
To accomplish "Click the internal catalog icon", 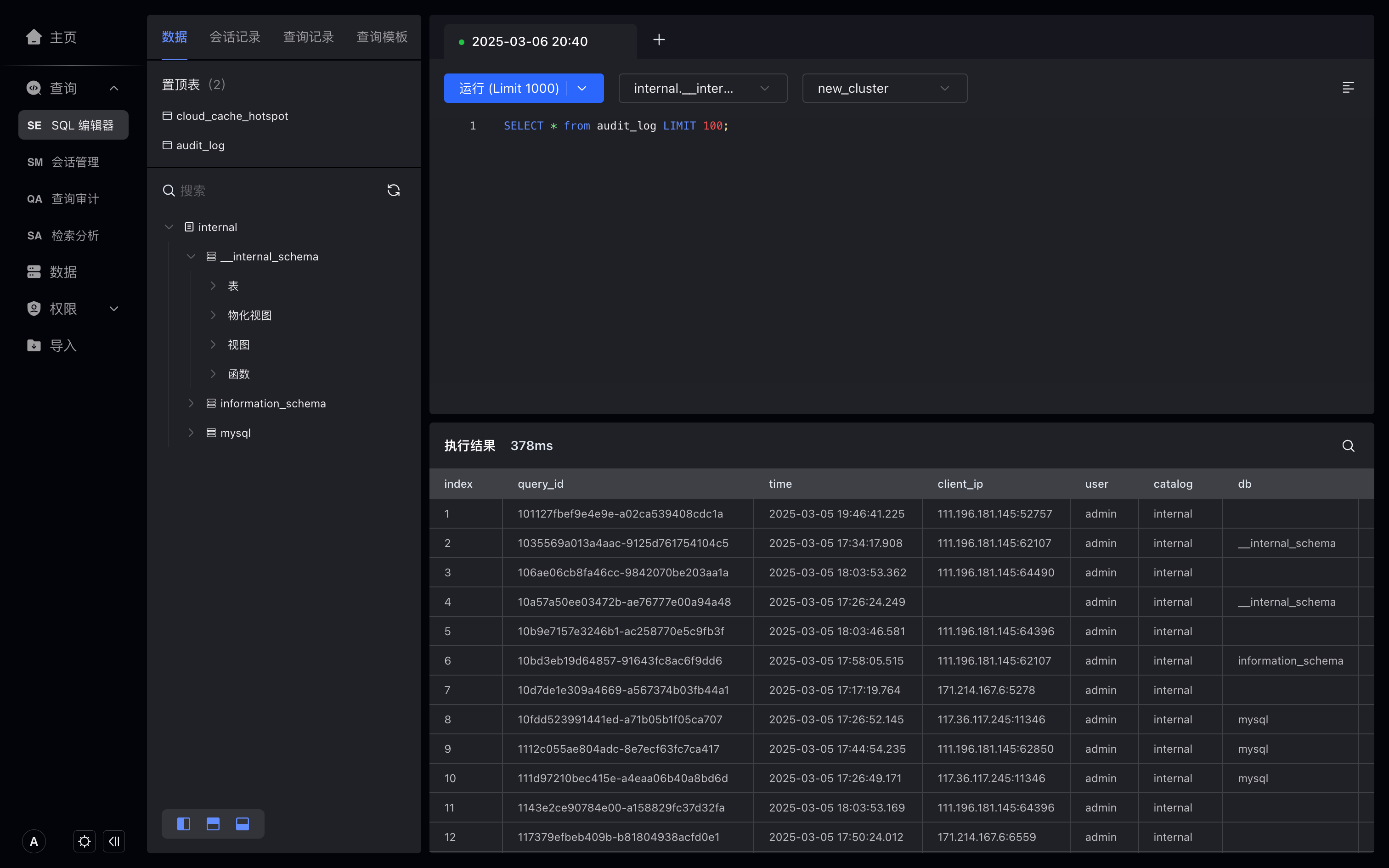I will pos(189,227).
